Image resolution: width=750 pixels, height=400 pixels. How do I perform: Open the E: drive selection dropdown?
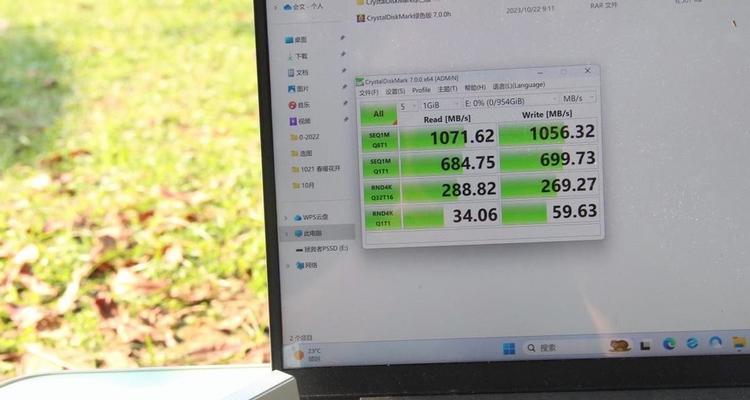[x=510, y=101]
